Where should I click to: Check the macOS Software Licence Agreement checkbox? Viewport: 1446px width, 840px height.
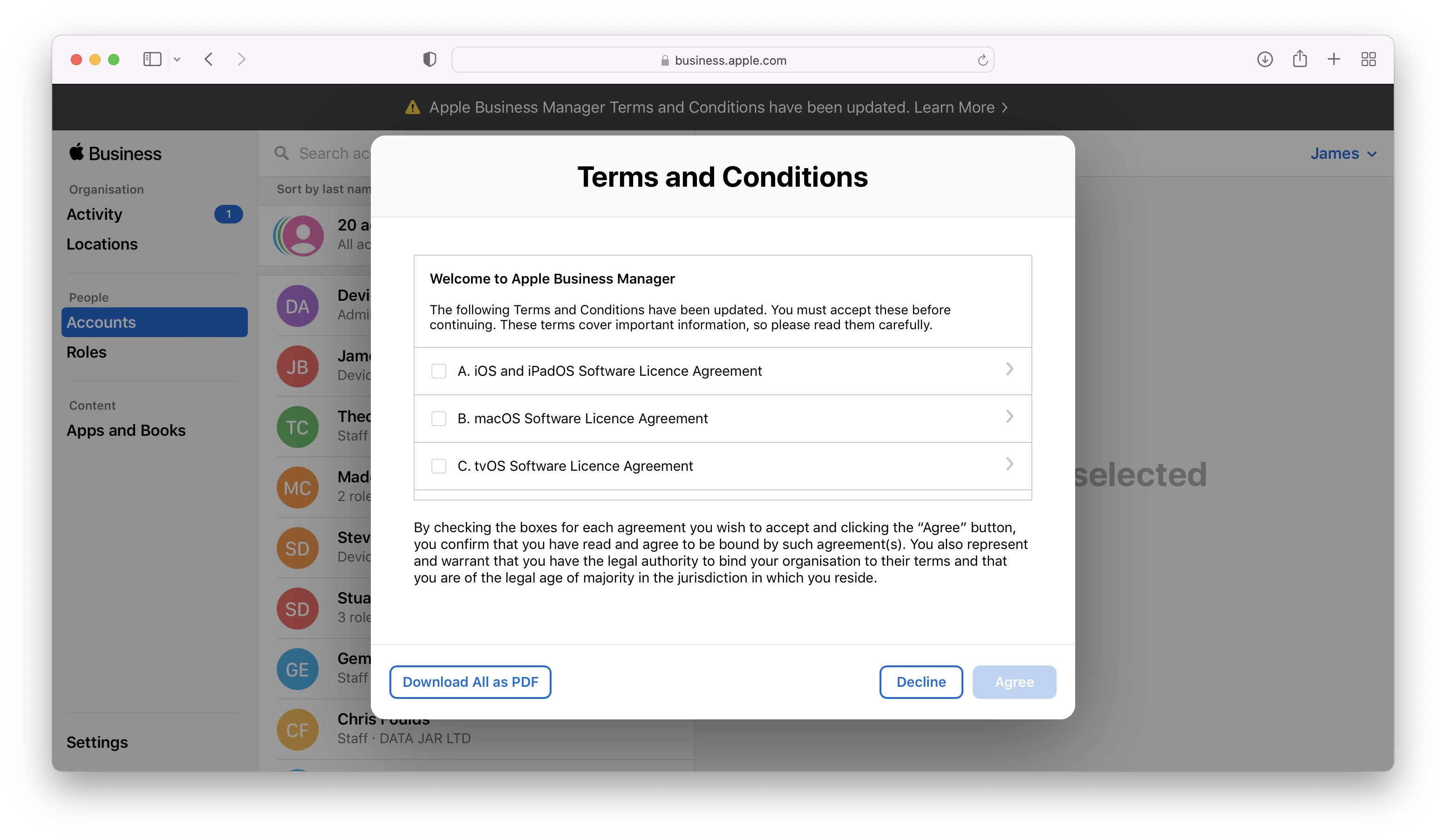[437, 418]
